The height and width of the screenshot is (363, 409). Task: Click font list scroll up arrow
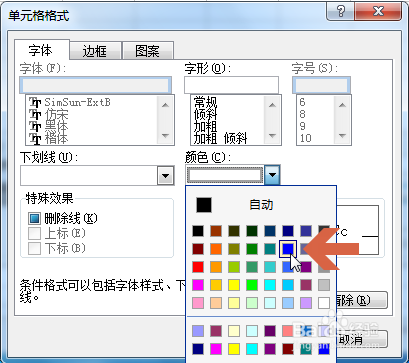[x=165, y=105]
